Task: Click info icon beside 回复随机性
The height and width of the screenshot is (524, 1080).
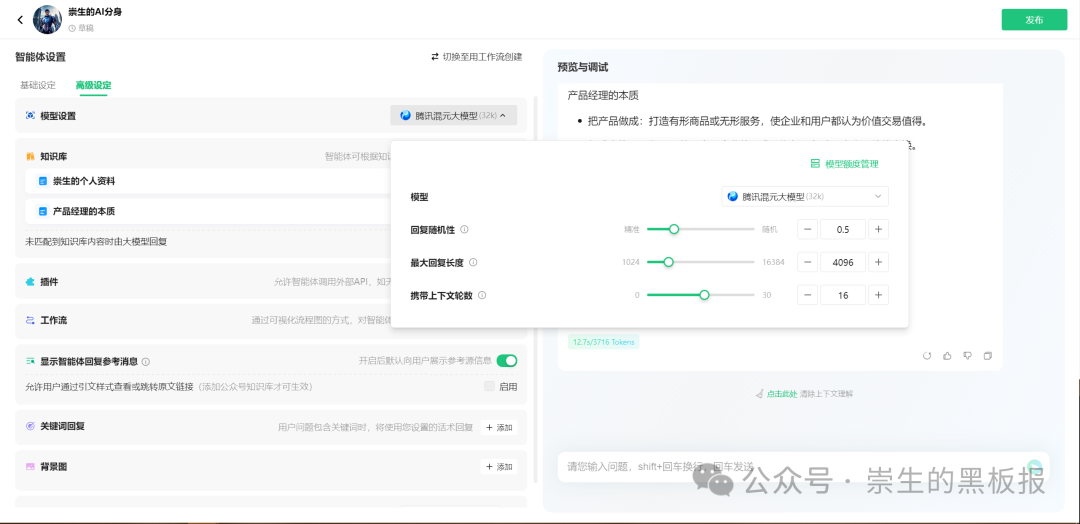Action: [x=464, y=229]
